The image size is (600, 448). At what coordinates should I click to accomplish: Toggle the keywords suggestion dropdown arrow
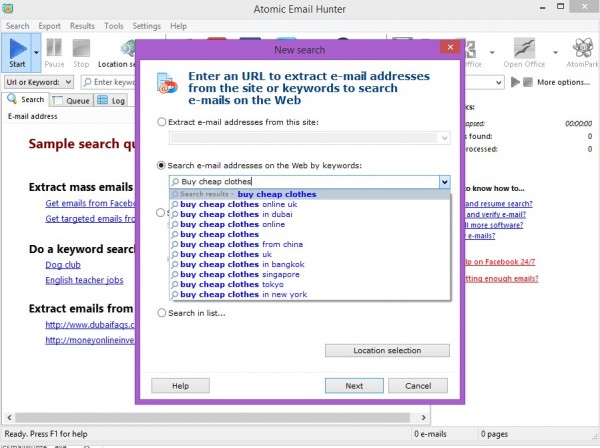pos(445,182)
